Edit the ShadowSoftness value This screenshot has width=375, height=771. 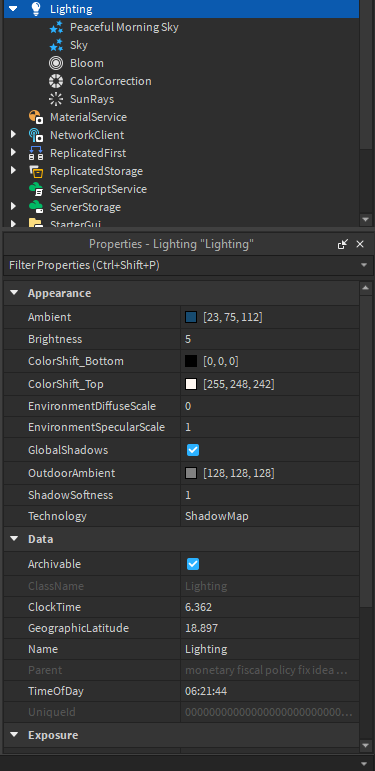click(x=269, y=495)
